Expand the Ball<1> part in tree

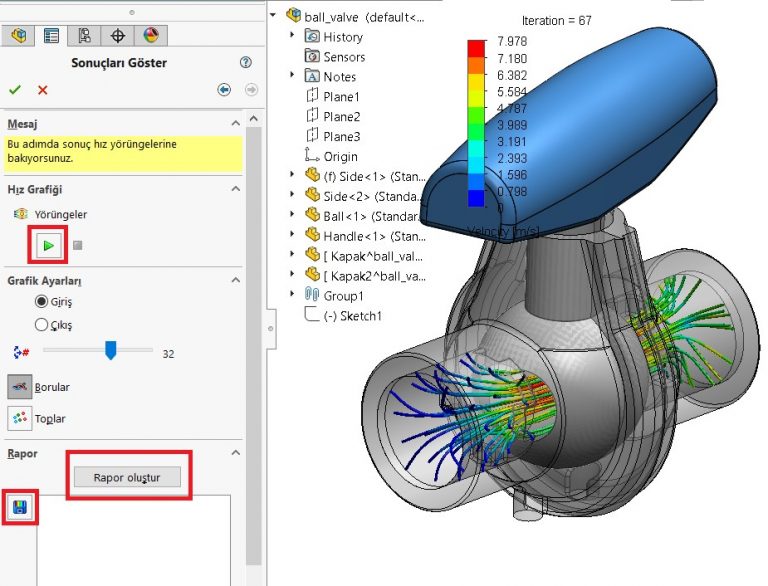(x=292, y=215)
